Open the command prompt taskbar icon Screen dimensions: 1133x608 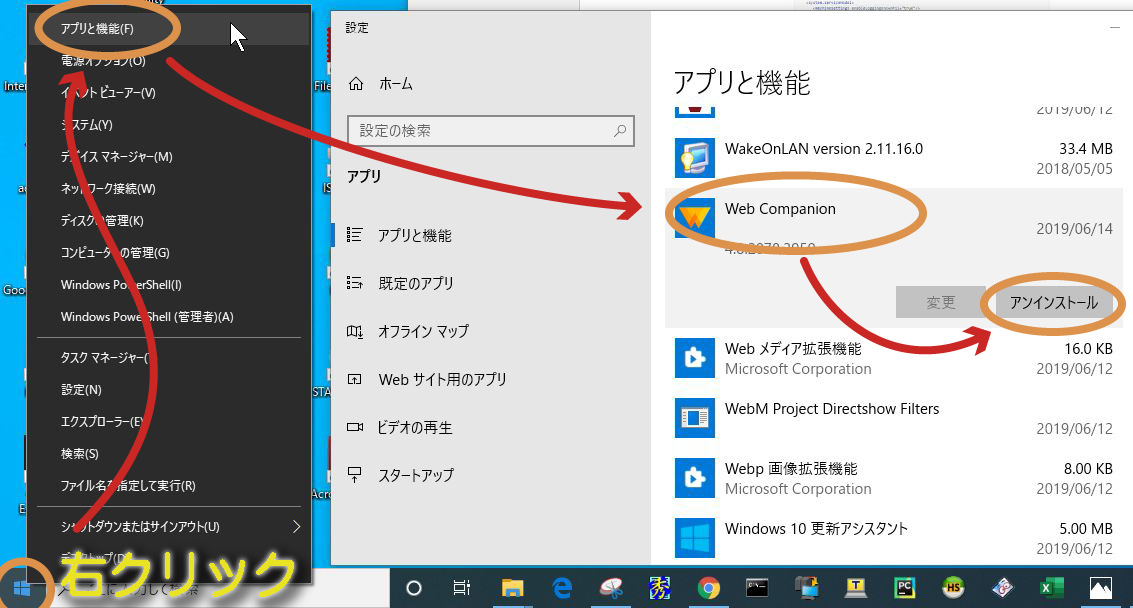pyautogui.click(x=757, y=588)
